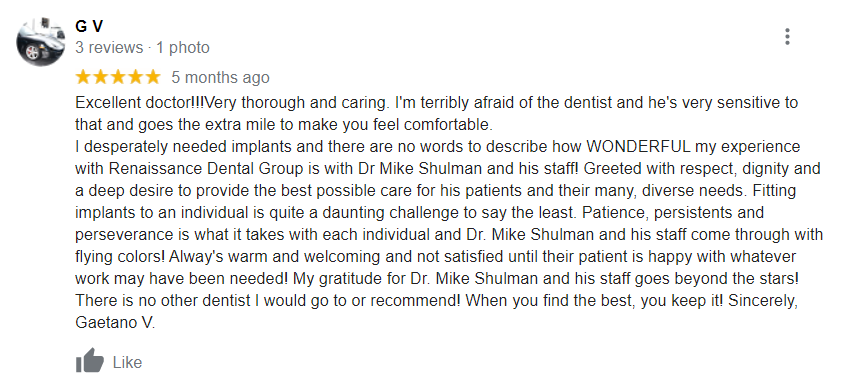Select the fifth star of the rating

pos(153,77)
